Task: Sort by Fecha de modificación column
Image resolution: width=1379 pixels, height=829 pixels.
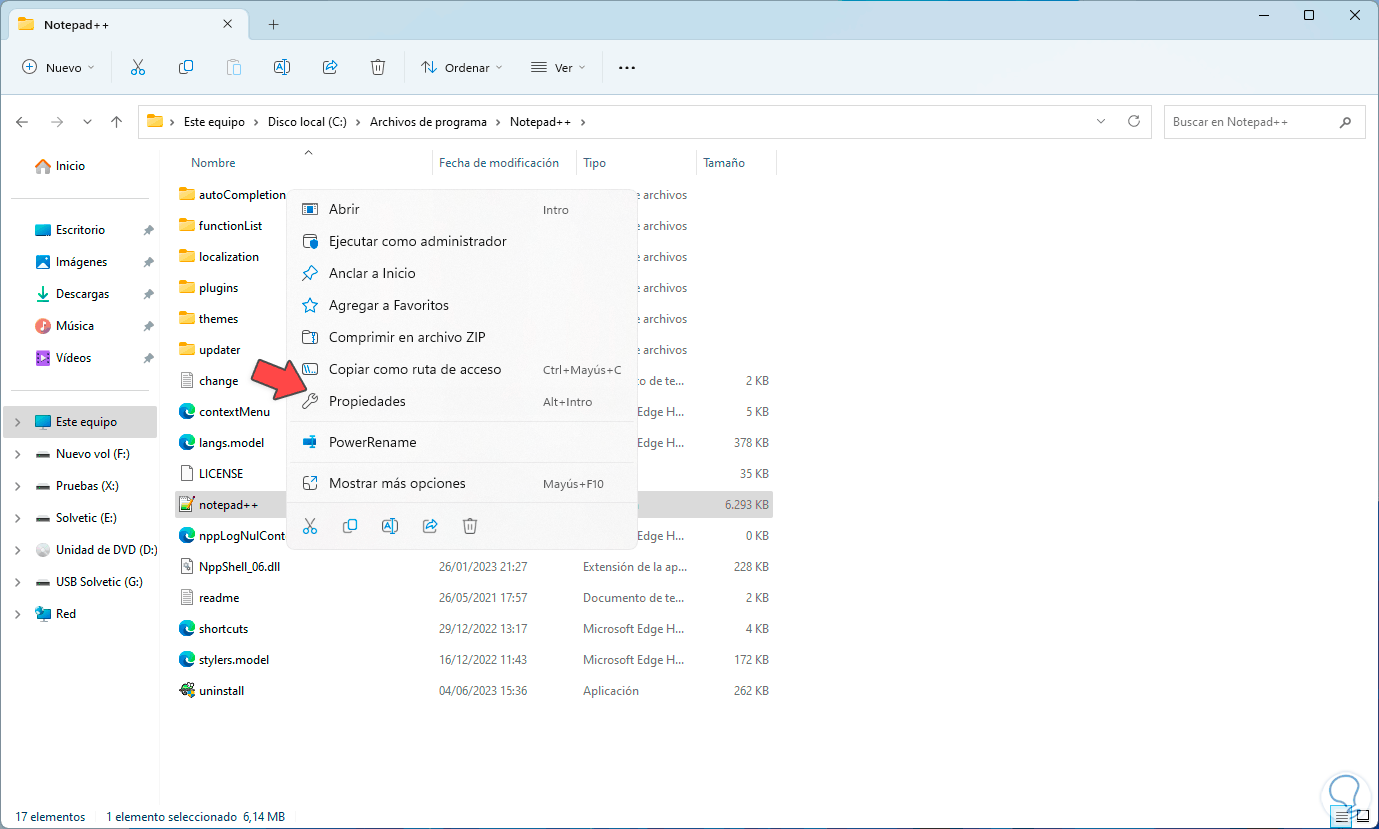Action: click(x=499, y=163)
